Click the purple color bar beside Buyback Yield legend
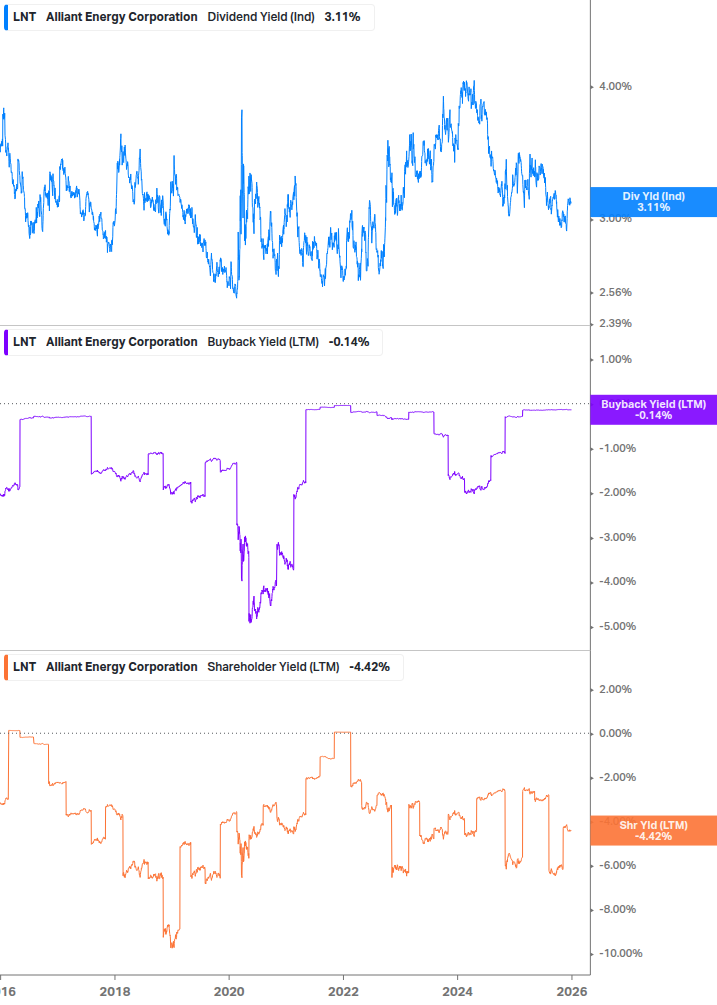Viewport: 717px width, 1005px height. coord(6,342)
